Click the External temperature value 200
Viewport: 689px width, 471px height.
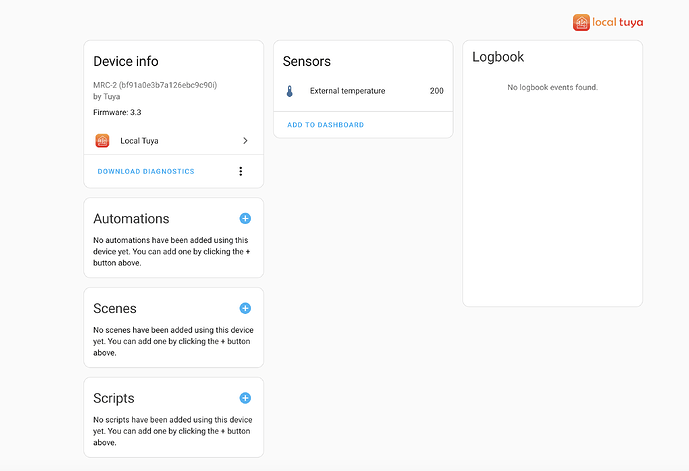tap(436, 91)
